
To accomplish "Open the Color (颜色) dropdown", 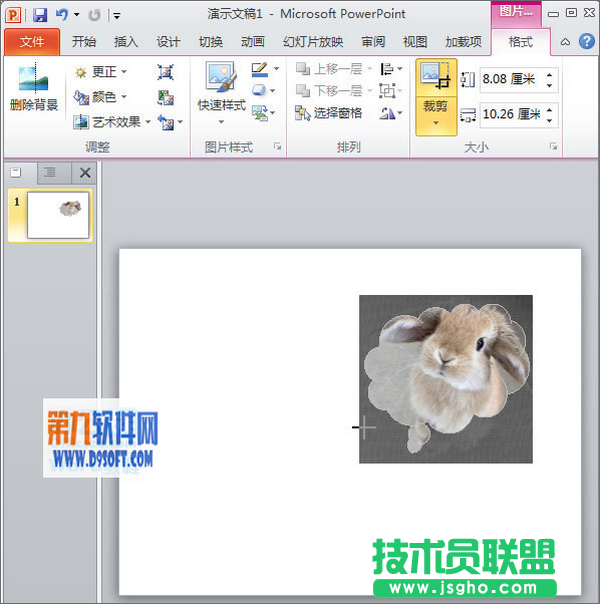I will (101, 97).
